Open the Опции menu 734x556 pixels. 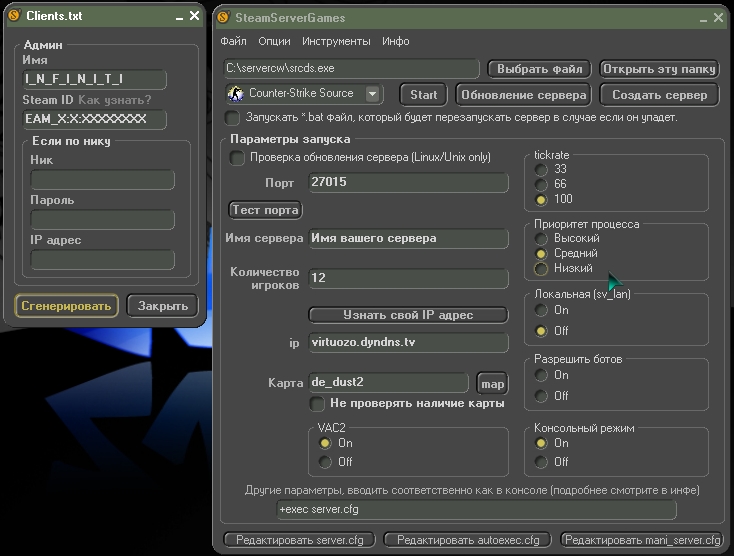pos(274,41)
